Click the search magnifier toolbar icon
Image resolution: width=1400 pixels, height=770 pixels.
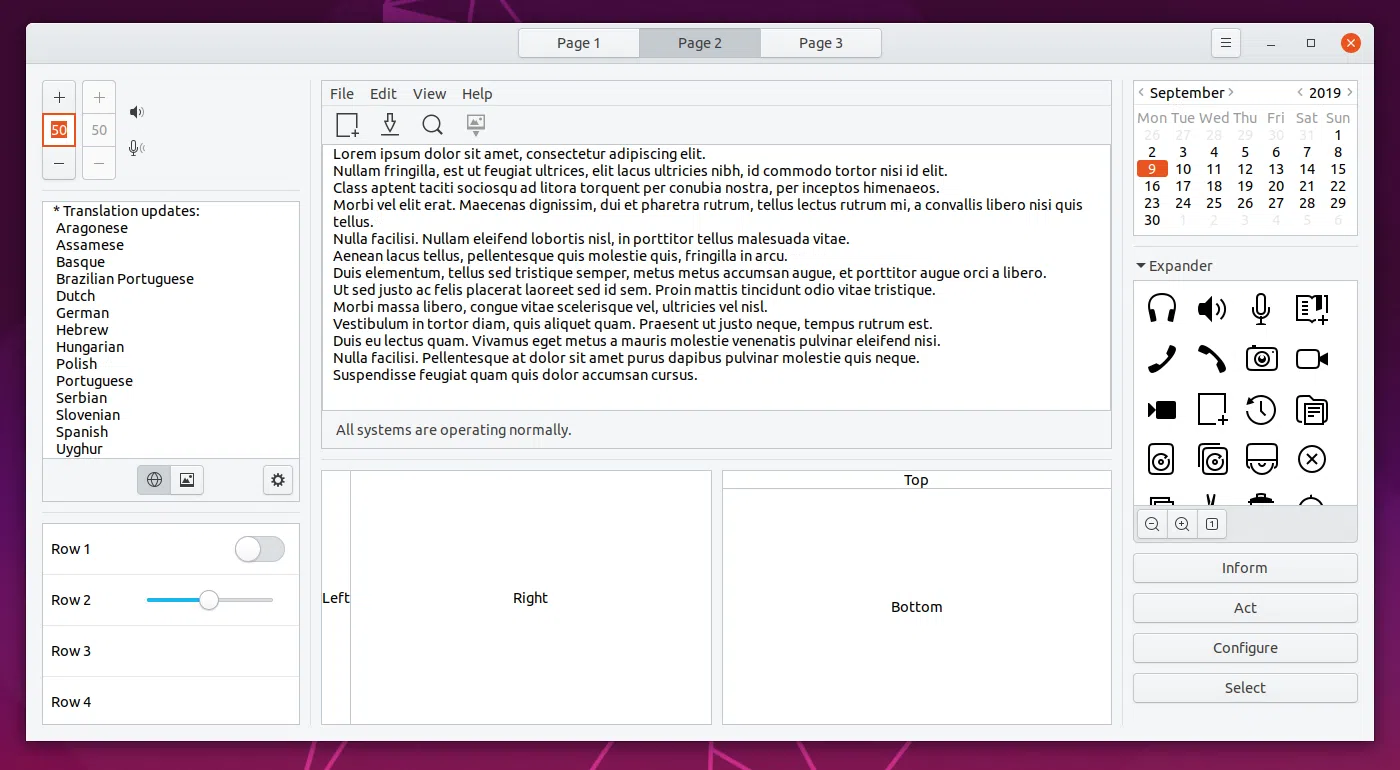(432, 124)
